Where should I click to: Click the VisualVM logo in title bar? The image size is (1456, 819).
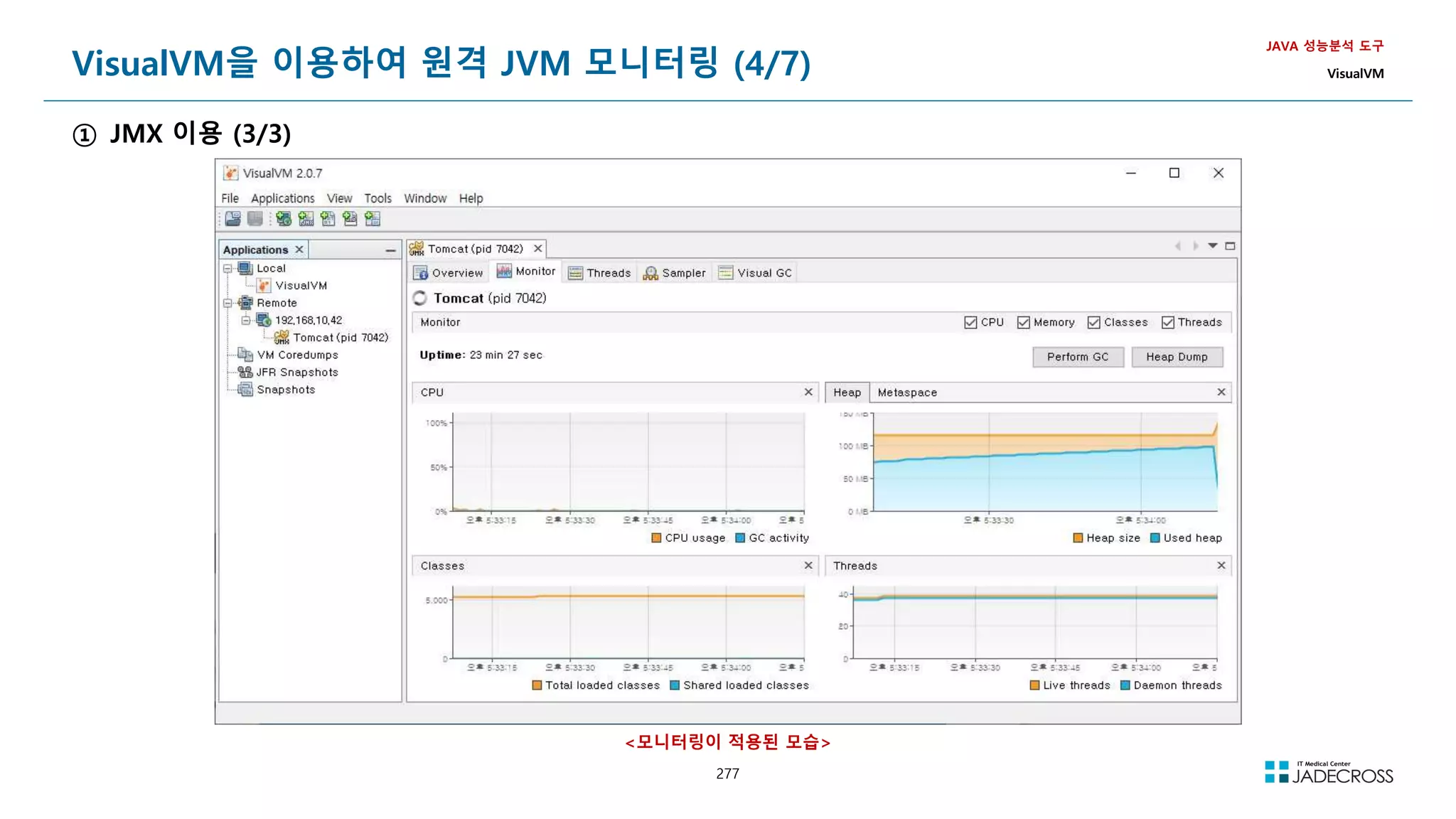tap(230, 173)
